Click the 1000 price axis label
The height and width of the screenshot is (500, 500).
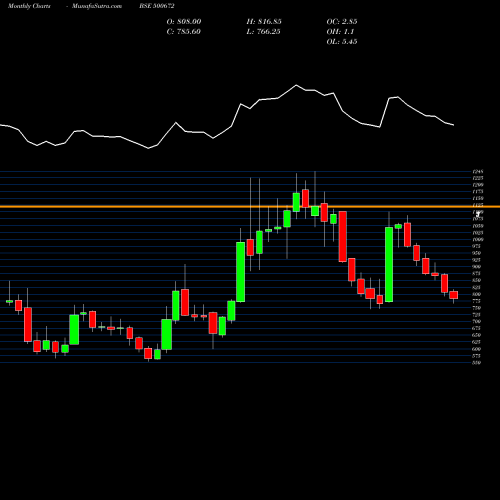coord(478,240)
